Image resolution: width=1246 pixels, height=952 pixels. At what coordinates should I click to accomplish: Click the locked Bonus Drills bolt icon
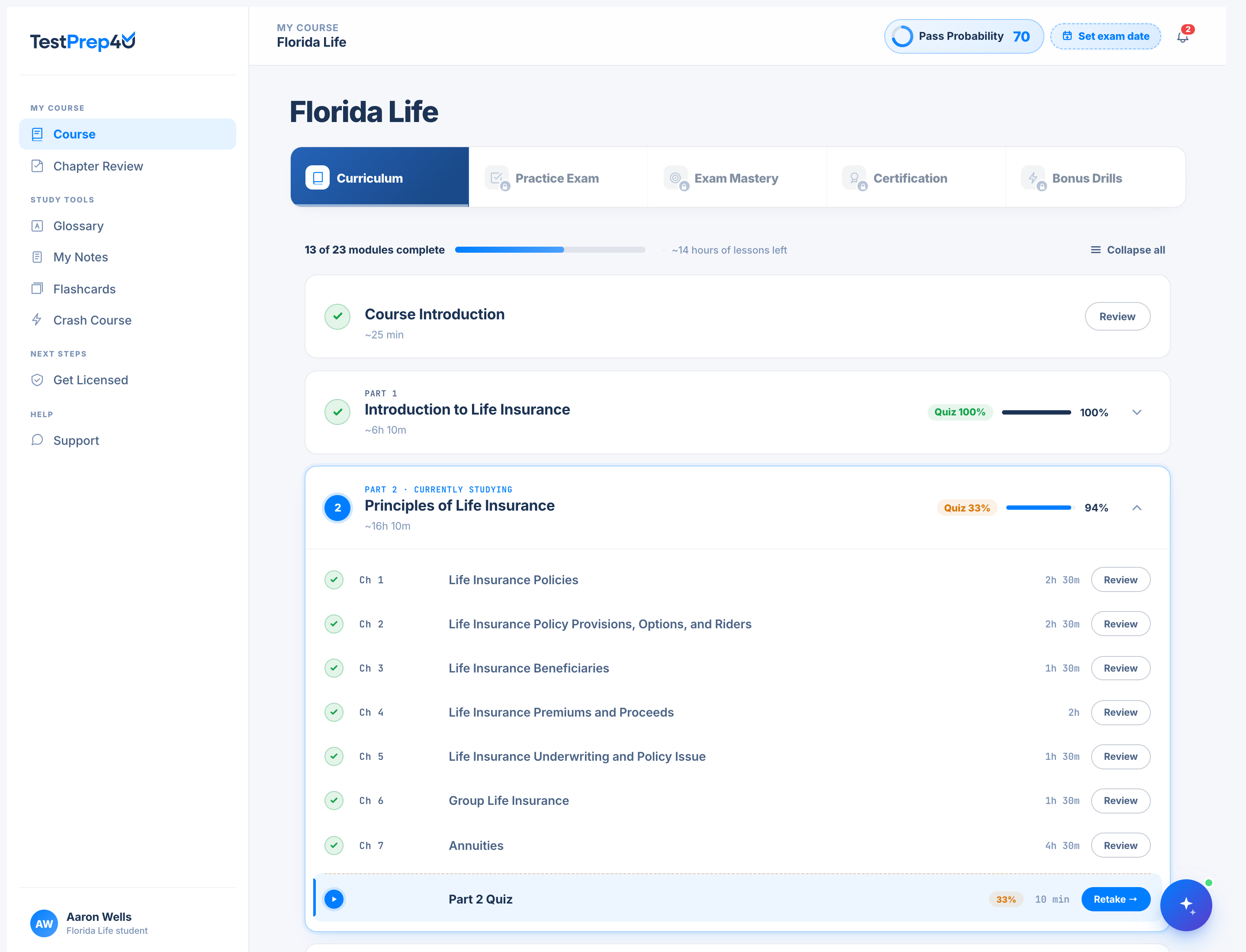(x=1034, y=178)
